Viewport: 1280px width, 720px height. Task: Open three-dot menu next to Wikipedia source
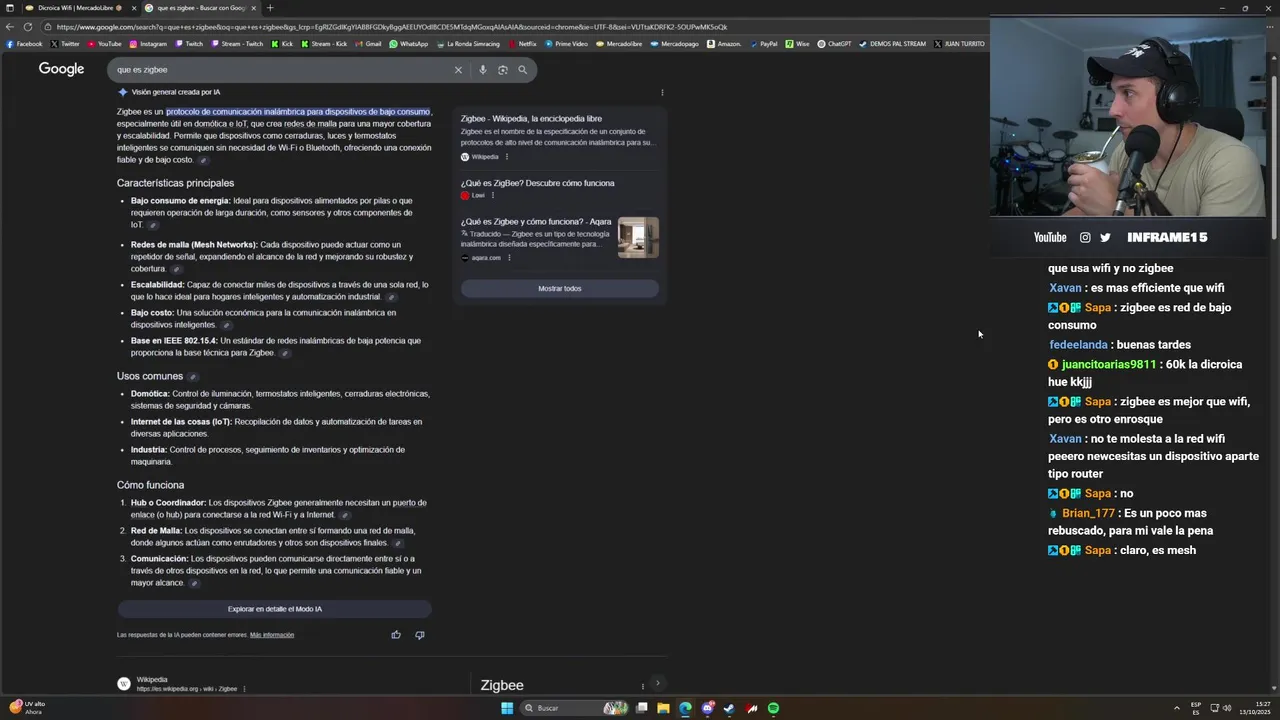(507, 157)
